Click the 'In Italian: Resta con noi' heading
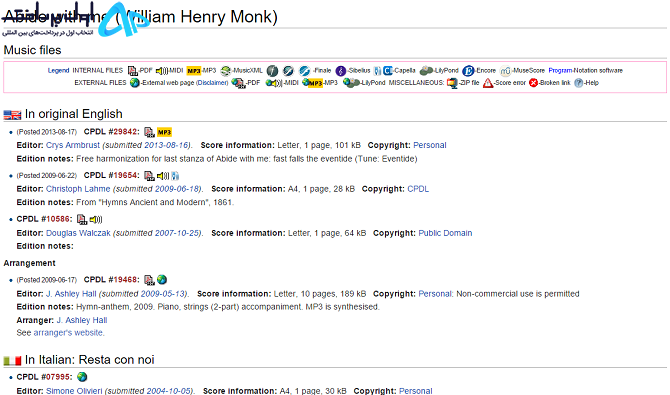The height and width of the screenshot is (395, 670). click(x=89, y=360)
